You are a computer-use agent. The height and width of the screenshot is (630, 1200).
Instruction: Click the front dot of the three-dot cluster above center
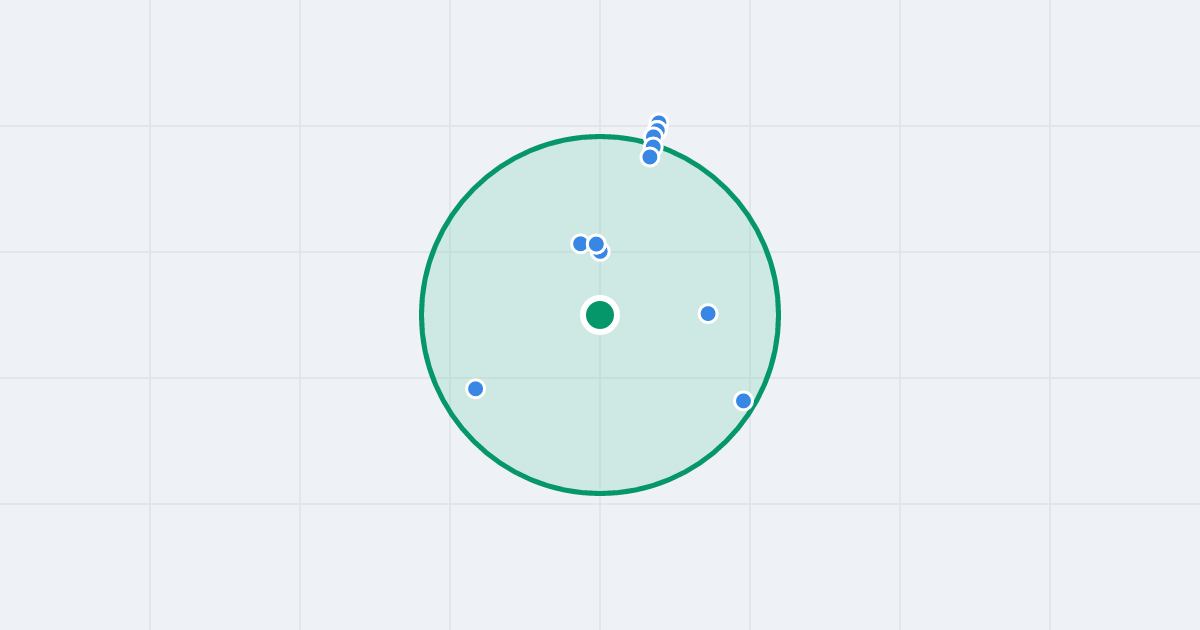(x=596, y=244)
